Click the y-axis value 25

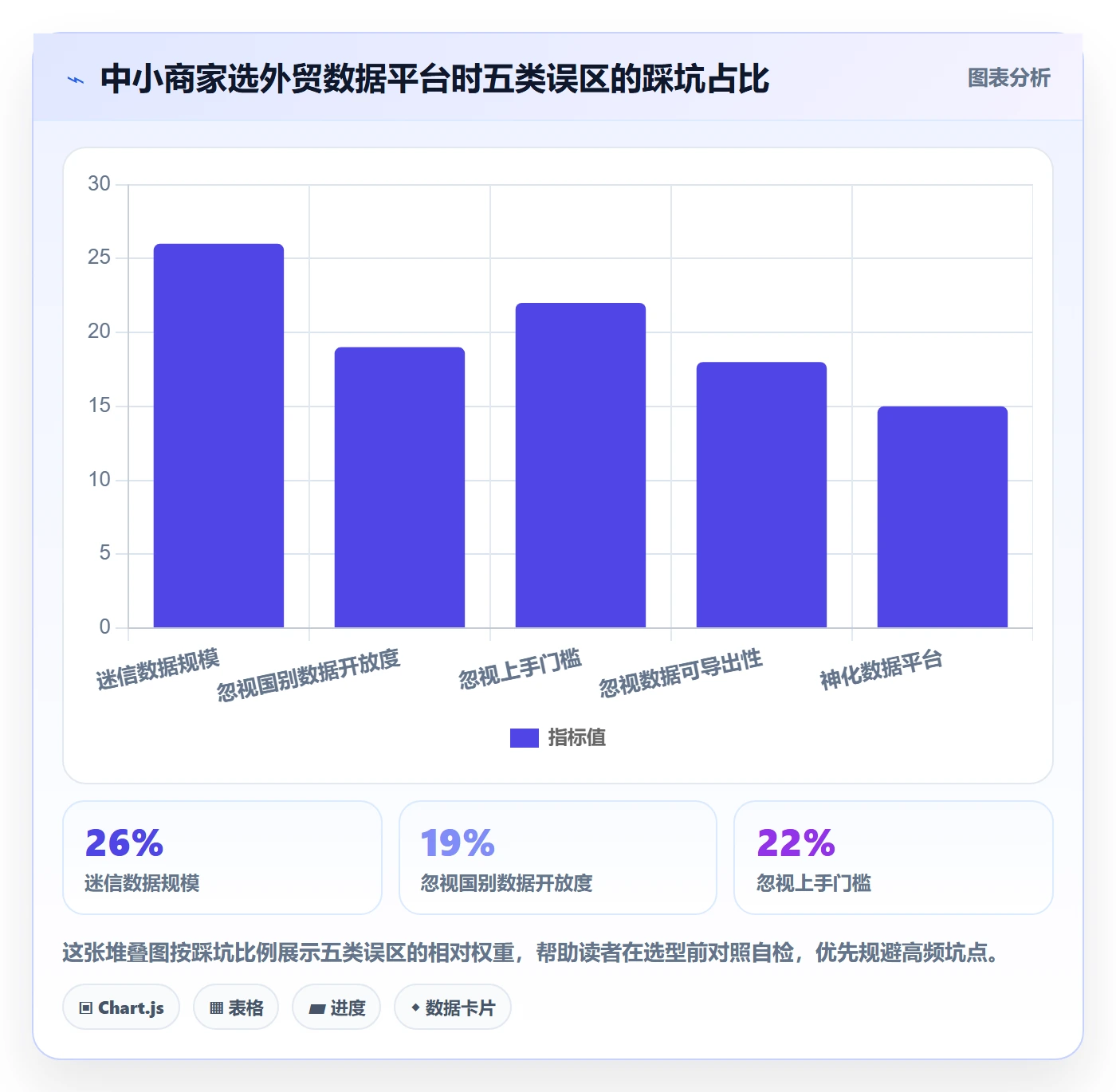pyautogui.click(x=99, y=257)
